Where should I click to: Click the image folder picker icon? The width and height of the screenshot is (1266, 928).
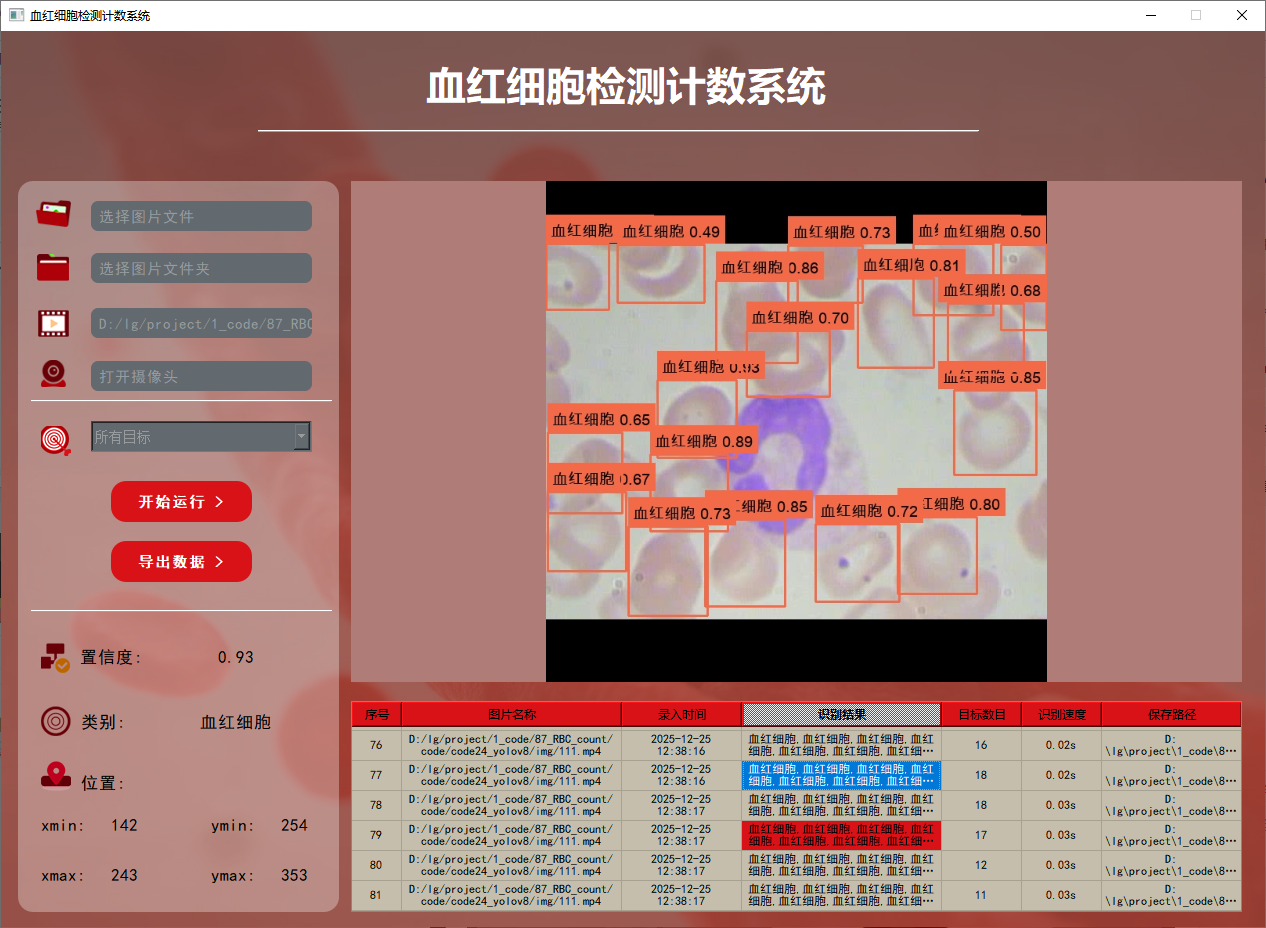[x=54, y=267]
